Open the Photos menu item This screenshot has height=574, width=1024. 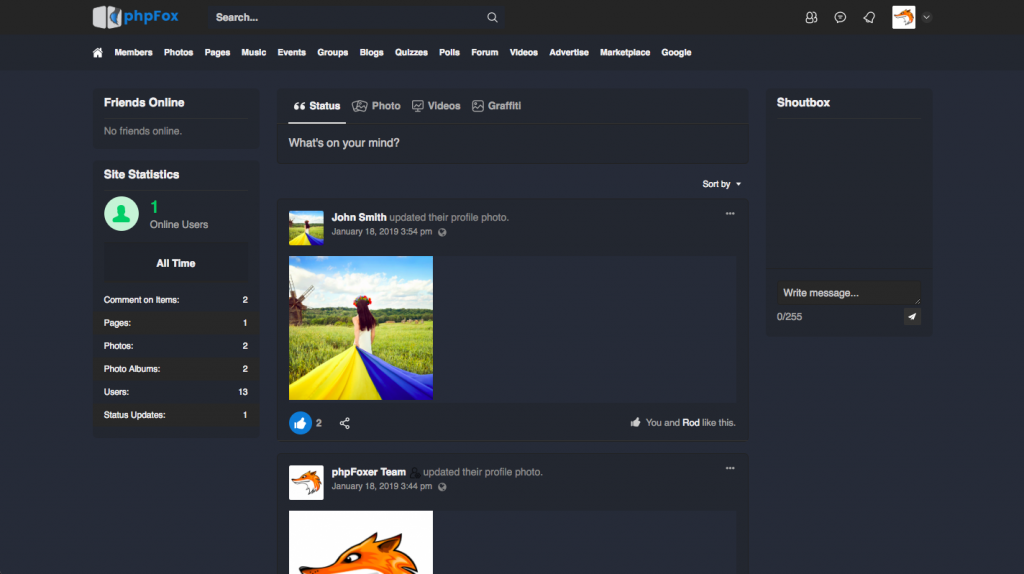point(178,52)
